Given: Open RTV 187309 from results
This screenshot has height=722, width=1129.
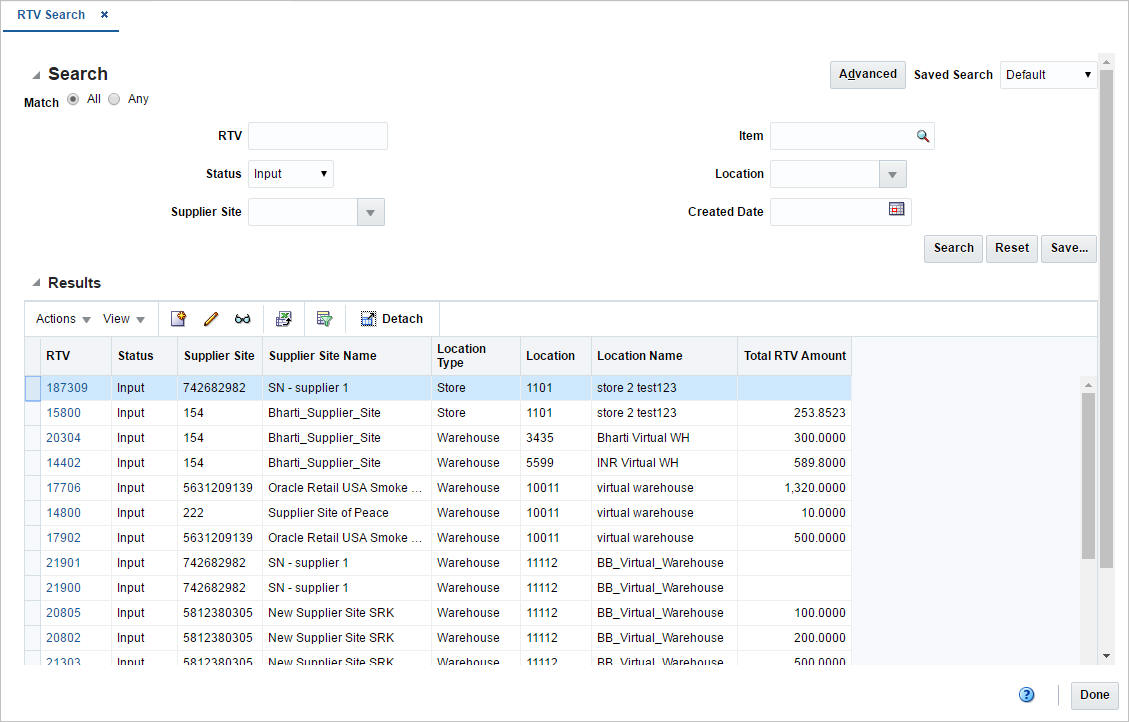Looking at the screenshot, I should (x=70, y=387).
